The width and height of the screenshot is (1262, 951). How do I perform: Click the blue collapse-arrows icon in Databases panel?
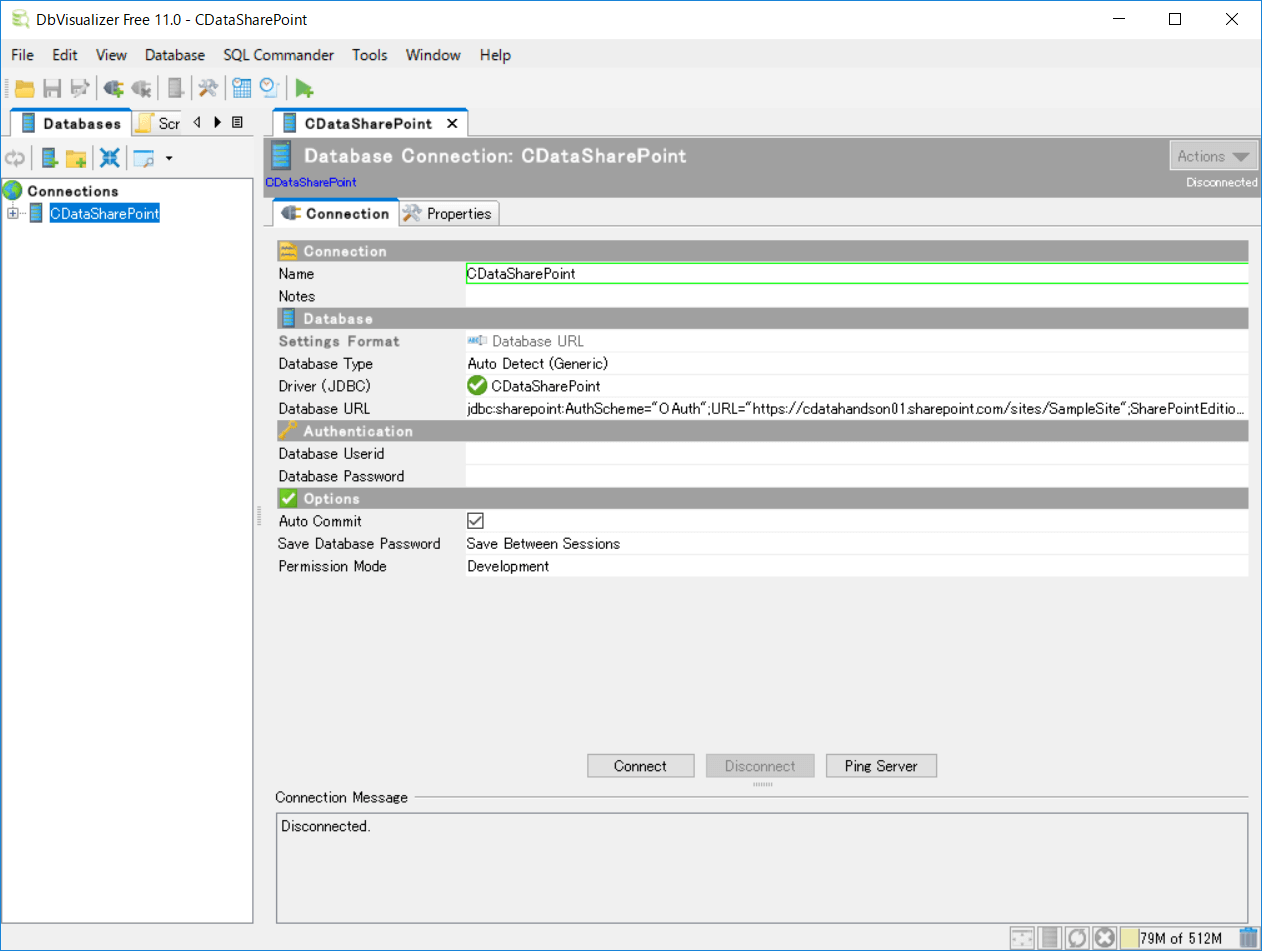point(110,158)
